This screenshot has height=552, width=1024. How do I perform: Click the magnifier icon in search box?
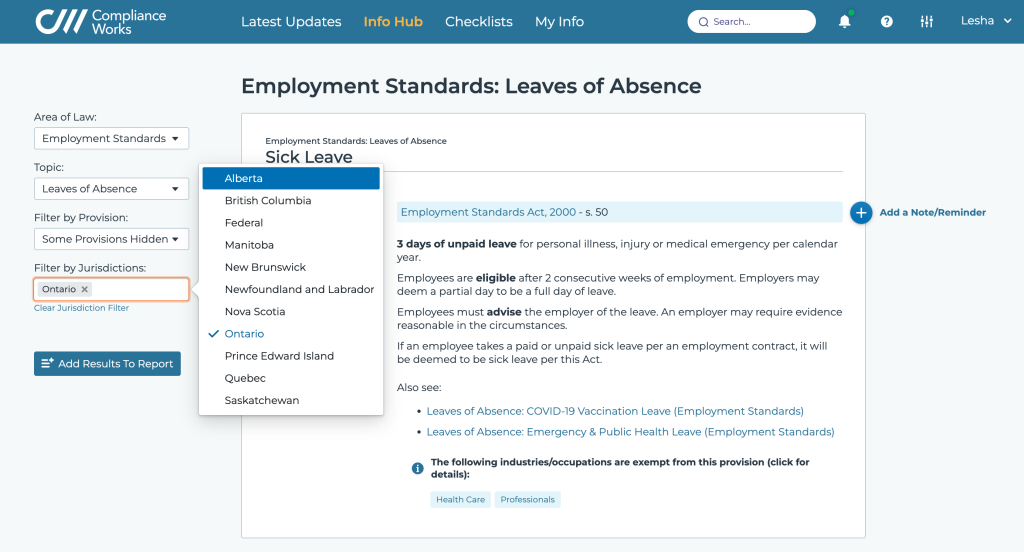coord(703,22)
